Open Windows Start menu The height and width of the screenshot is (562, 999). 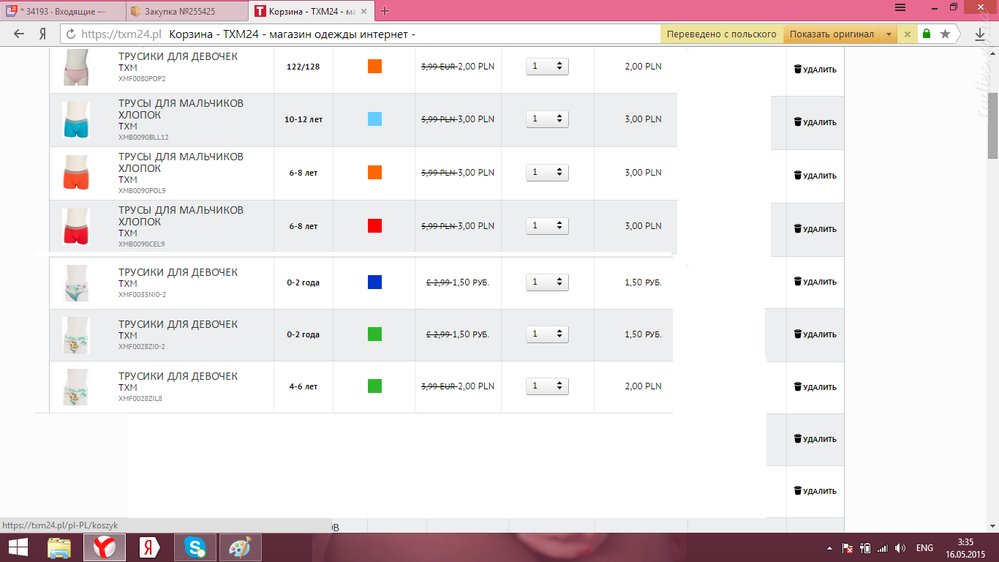(18, 547)
